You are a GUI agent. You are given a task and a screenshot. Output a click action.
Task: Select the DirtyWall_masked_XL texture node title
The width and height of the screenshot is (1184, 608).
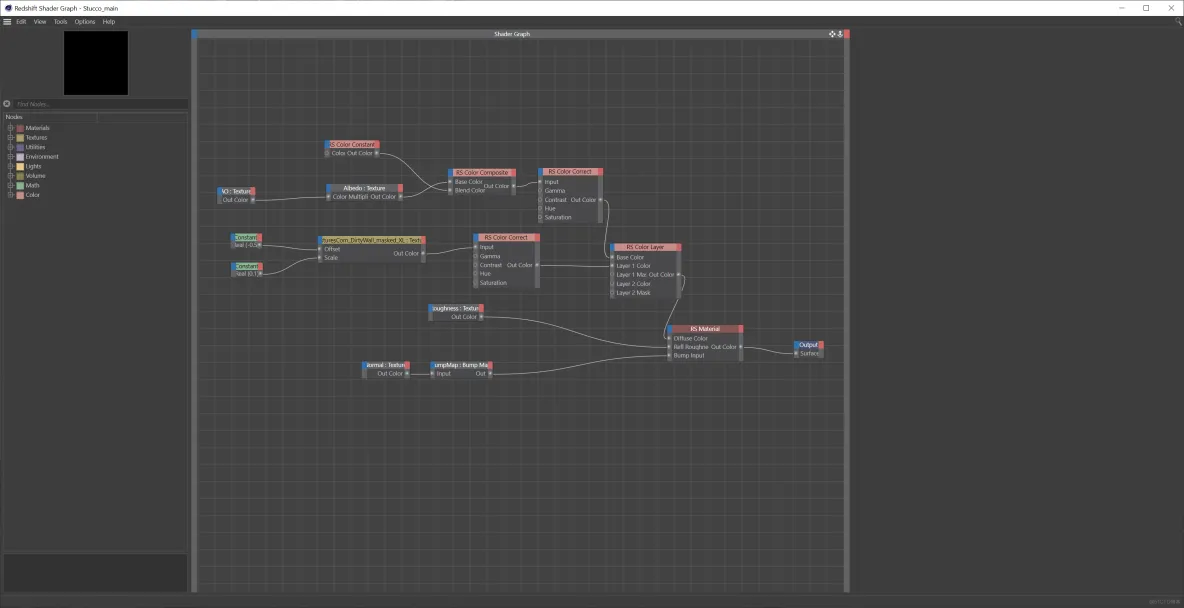(x=372, y=240)
